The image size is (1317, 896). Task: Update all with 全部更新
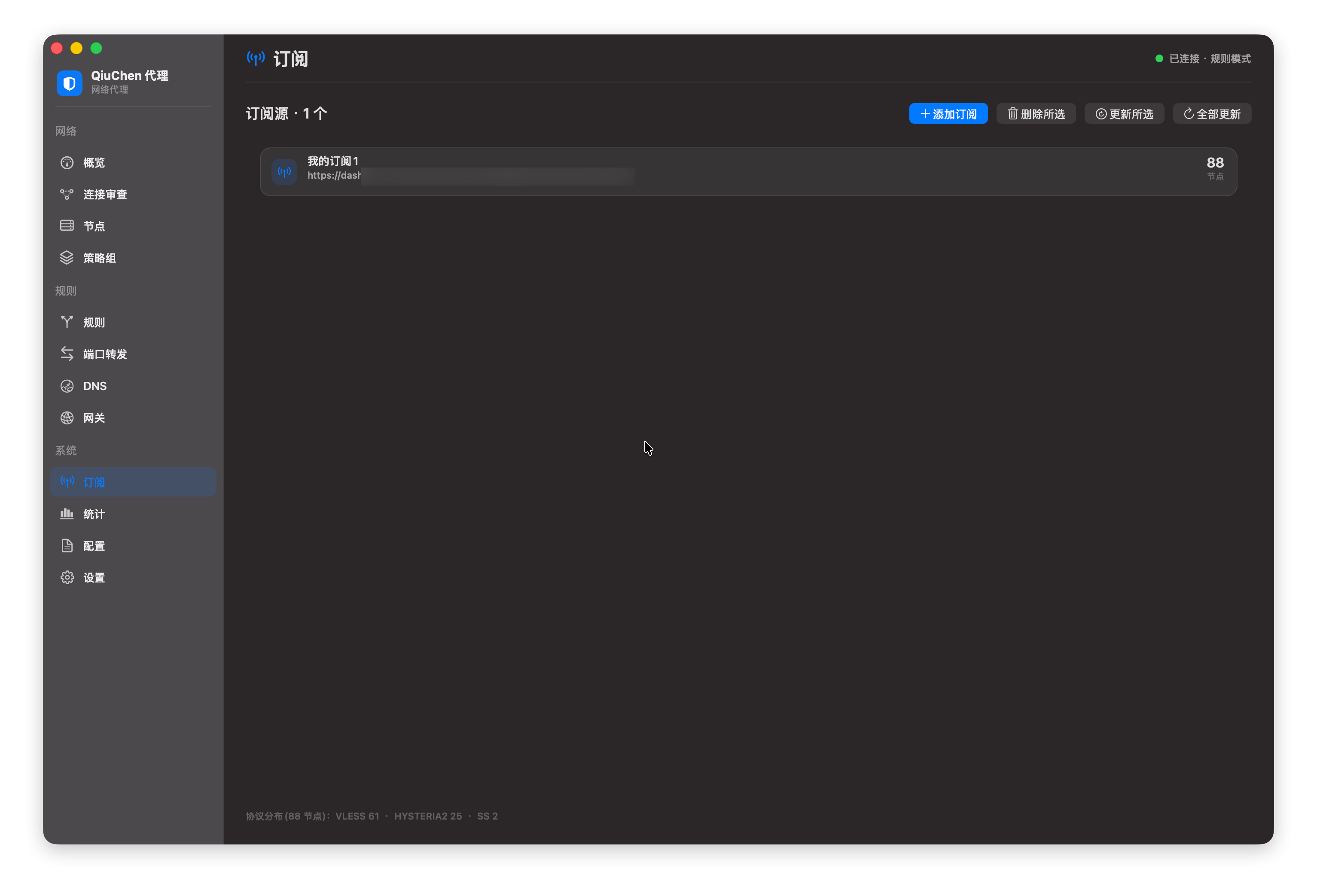[x=1212, y=114]
